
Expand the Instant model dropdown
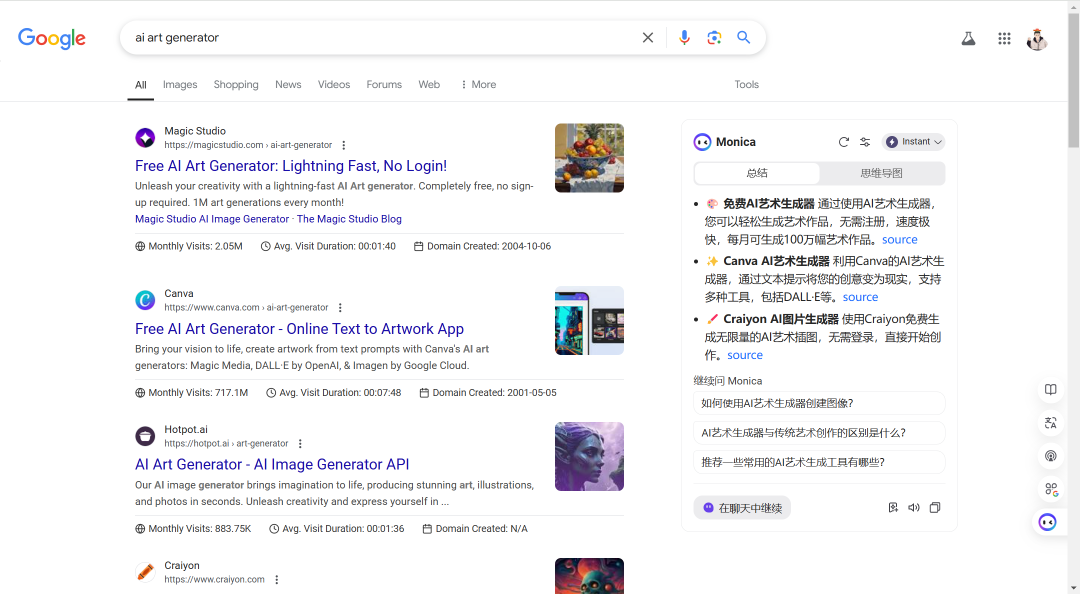tap(913, 142)
